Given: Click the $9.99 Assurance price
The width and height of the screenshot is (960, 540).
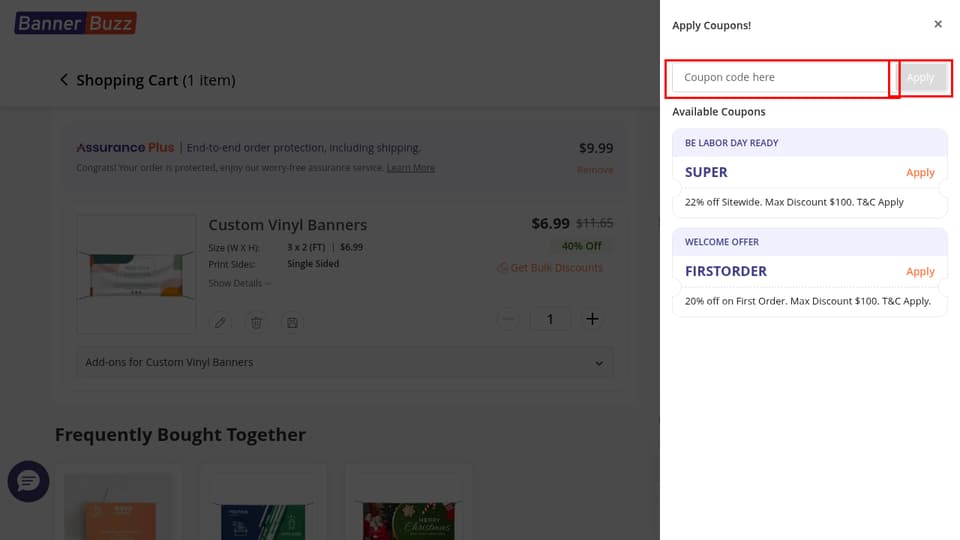Looking at the screenshot, I should [x=596, y=148].
